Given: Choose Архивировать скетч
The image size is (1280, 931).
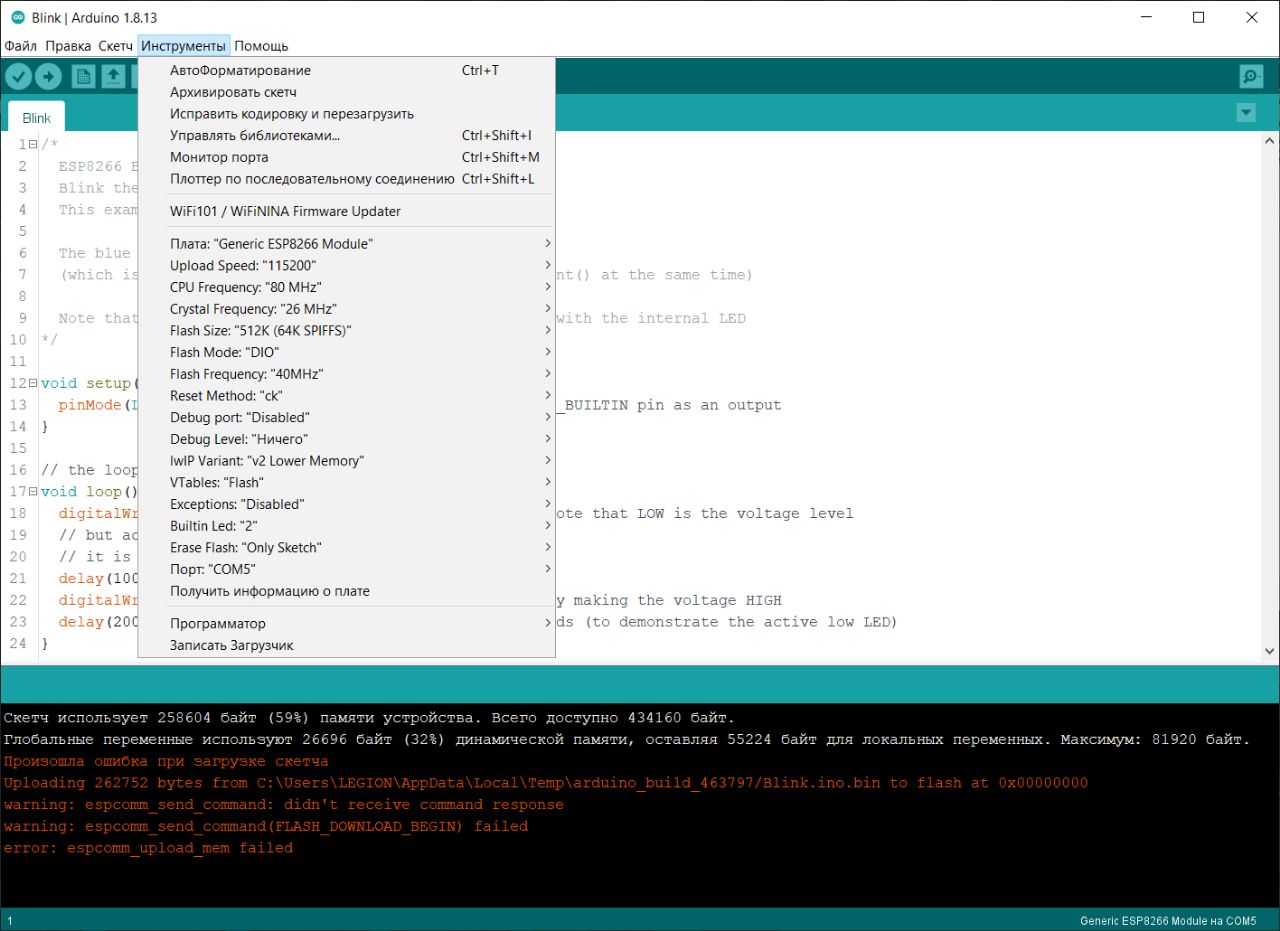Looking at the screenshot, I should click(346, 92).
